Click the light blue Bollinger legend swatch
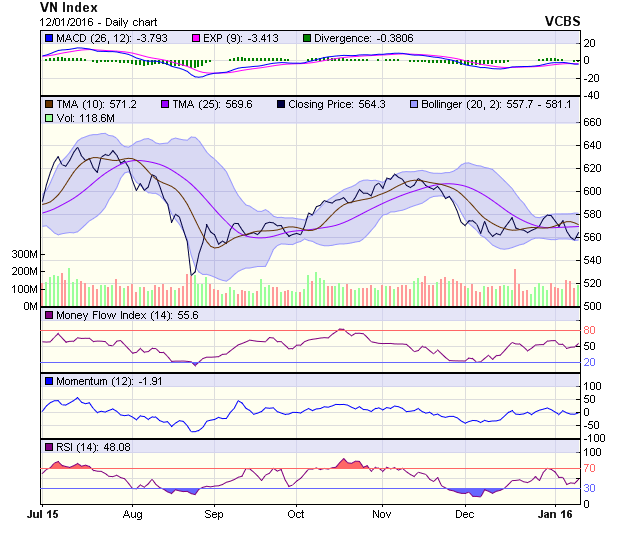Viewport: 620px width, 535px height. (x=414, y=103)
